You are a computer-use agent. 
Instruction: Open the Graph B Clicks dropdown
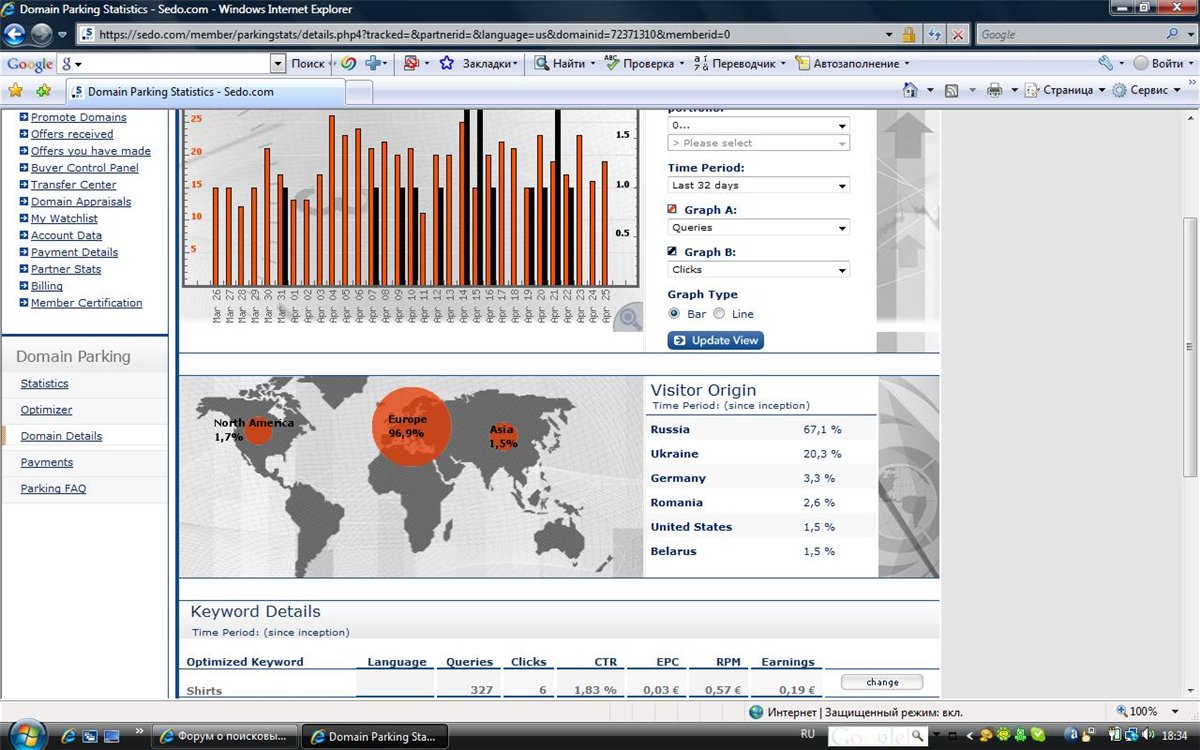click(x=759, y=270)
